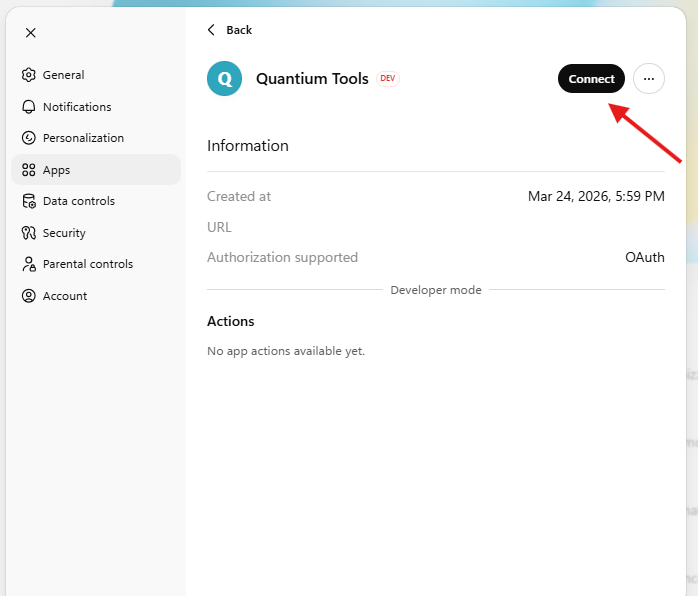Go to Account settings

[96, 296]
